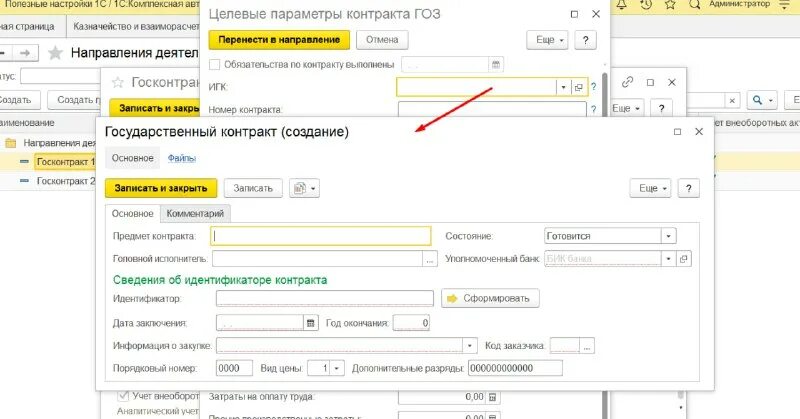
Task: Open notifications bell in the top bar
Action: (621, 5)
